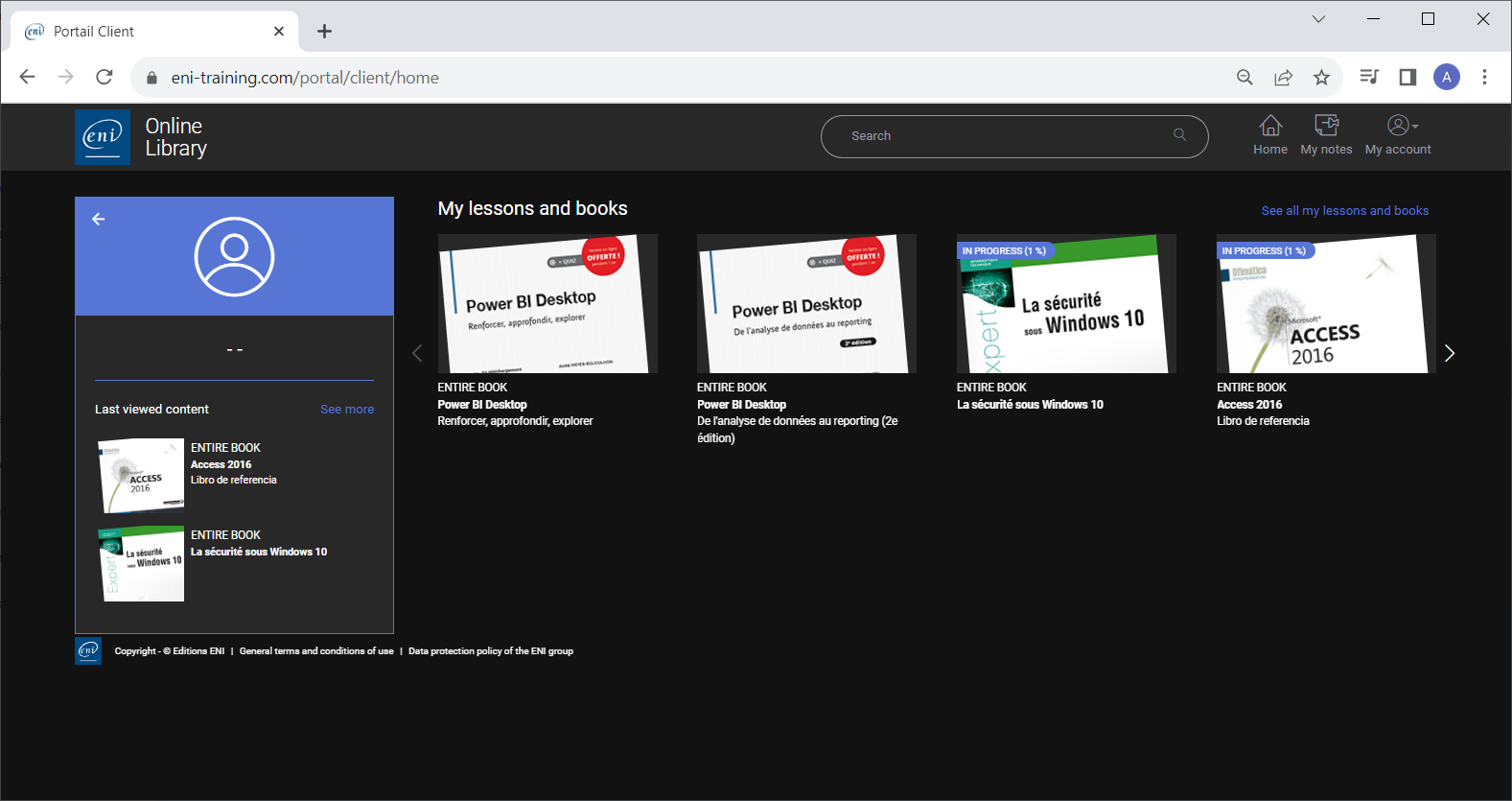The height and width of the screenshot is (801, 1512).
Task: Click Copyright Editions ENI footer link
Action: click(x=170, y=651)
